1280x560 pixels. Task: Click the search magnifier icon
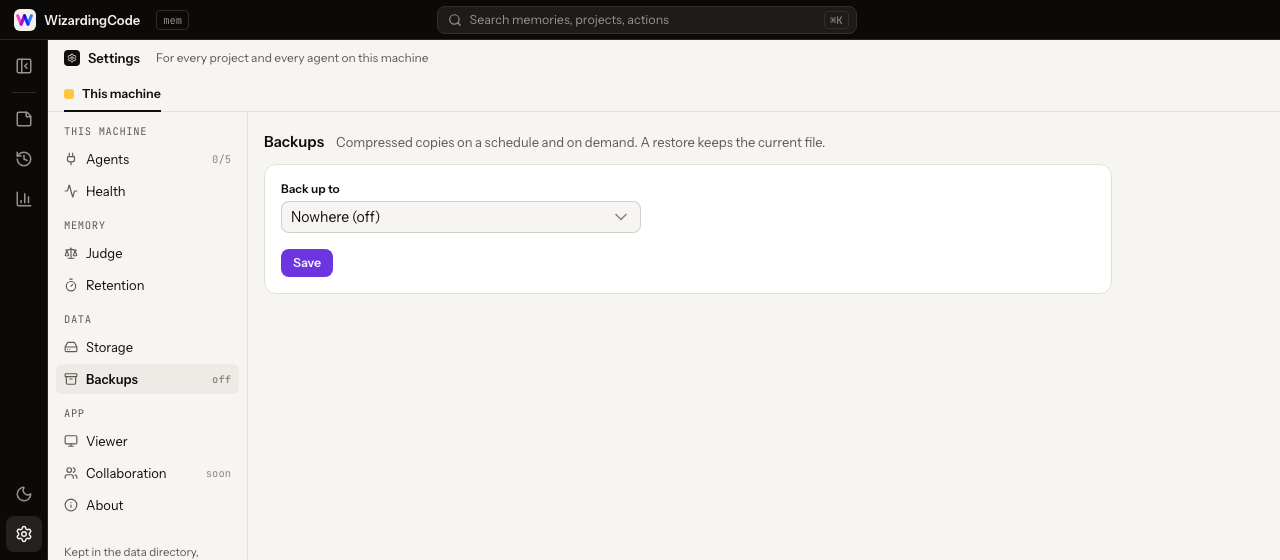pos(455,20)
